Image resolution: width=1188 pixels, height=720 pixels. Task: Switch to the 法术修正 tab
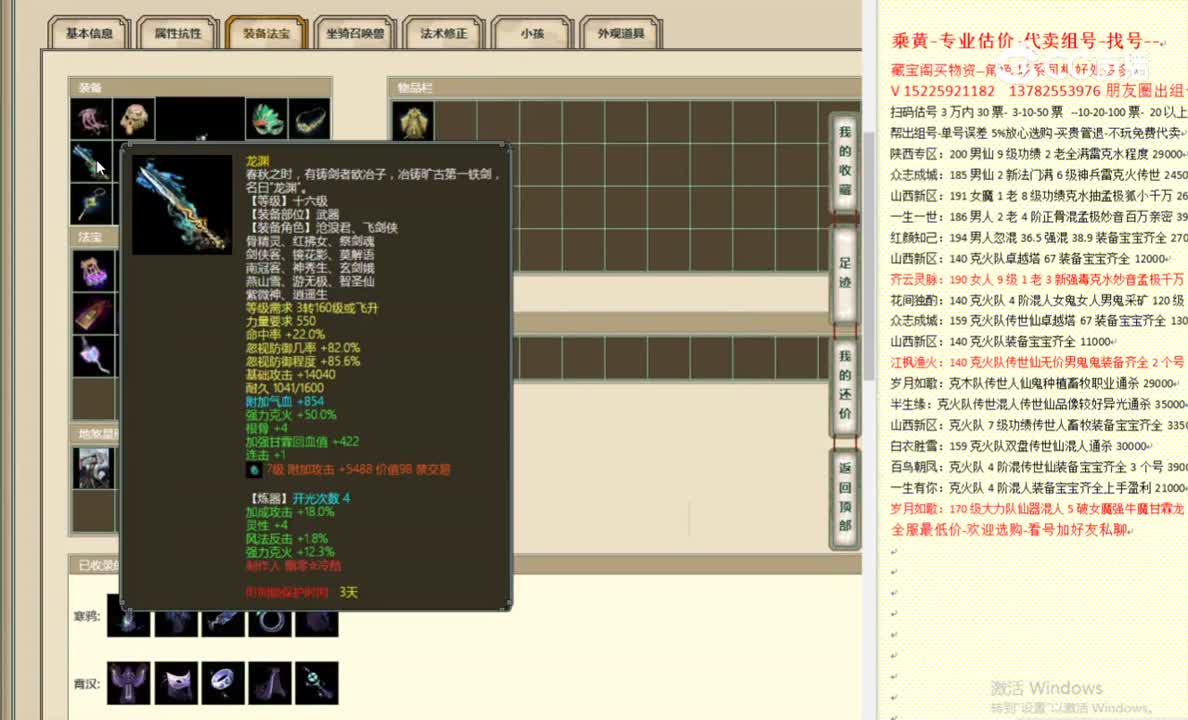coord(443,33)
